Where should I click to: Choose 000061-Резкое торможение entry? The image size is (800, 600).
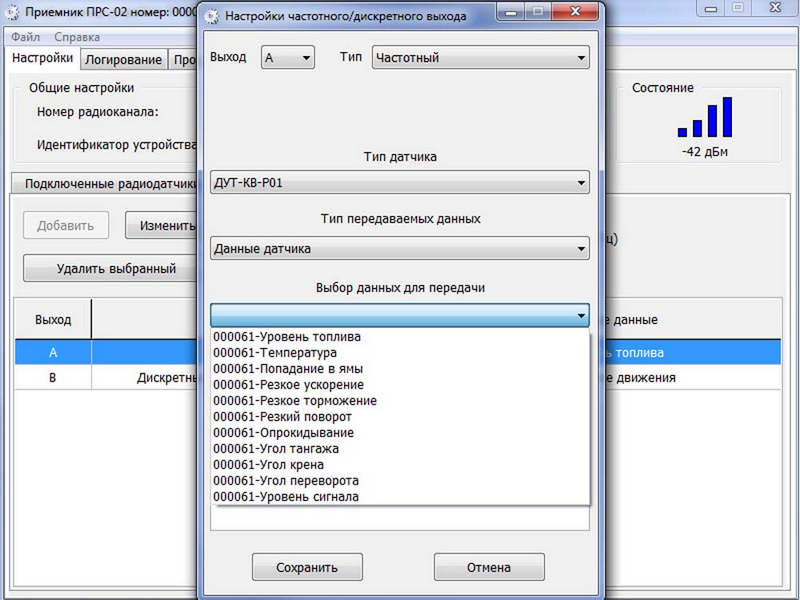[x=400, y=401]
